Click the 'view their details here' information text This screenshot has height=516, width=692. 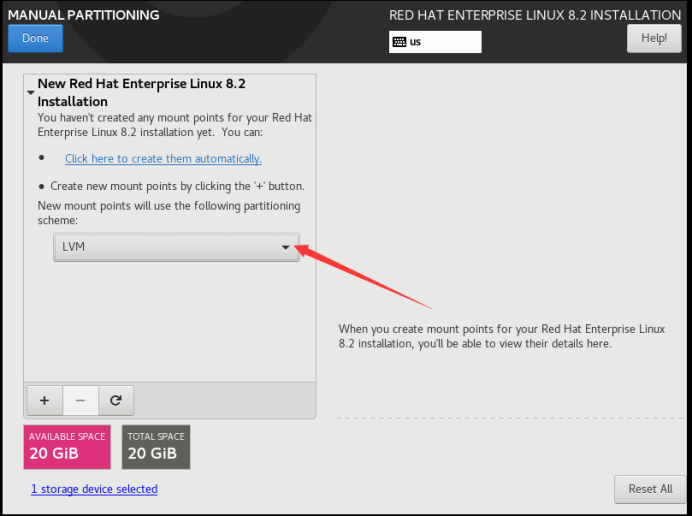tap(501, 336)
